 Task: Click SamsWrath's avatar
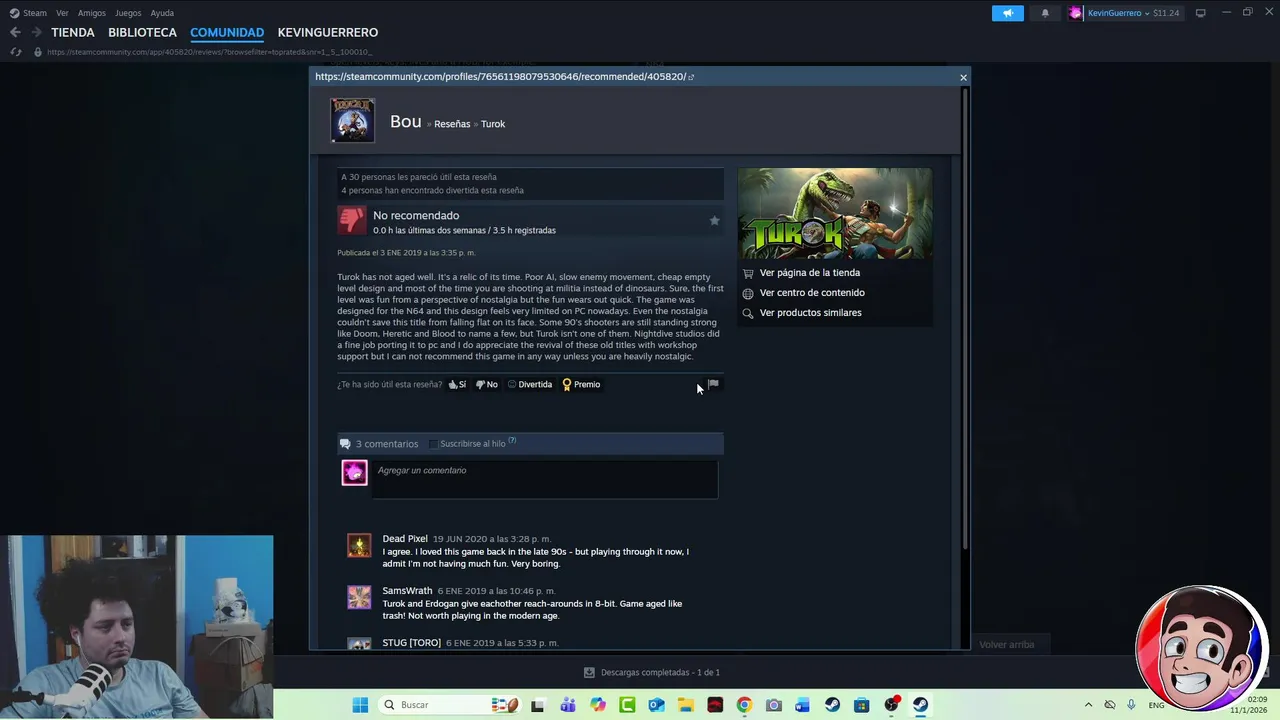(x=359, y=597)
